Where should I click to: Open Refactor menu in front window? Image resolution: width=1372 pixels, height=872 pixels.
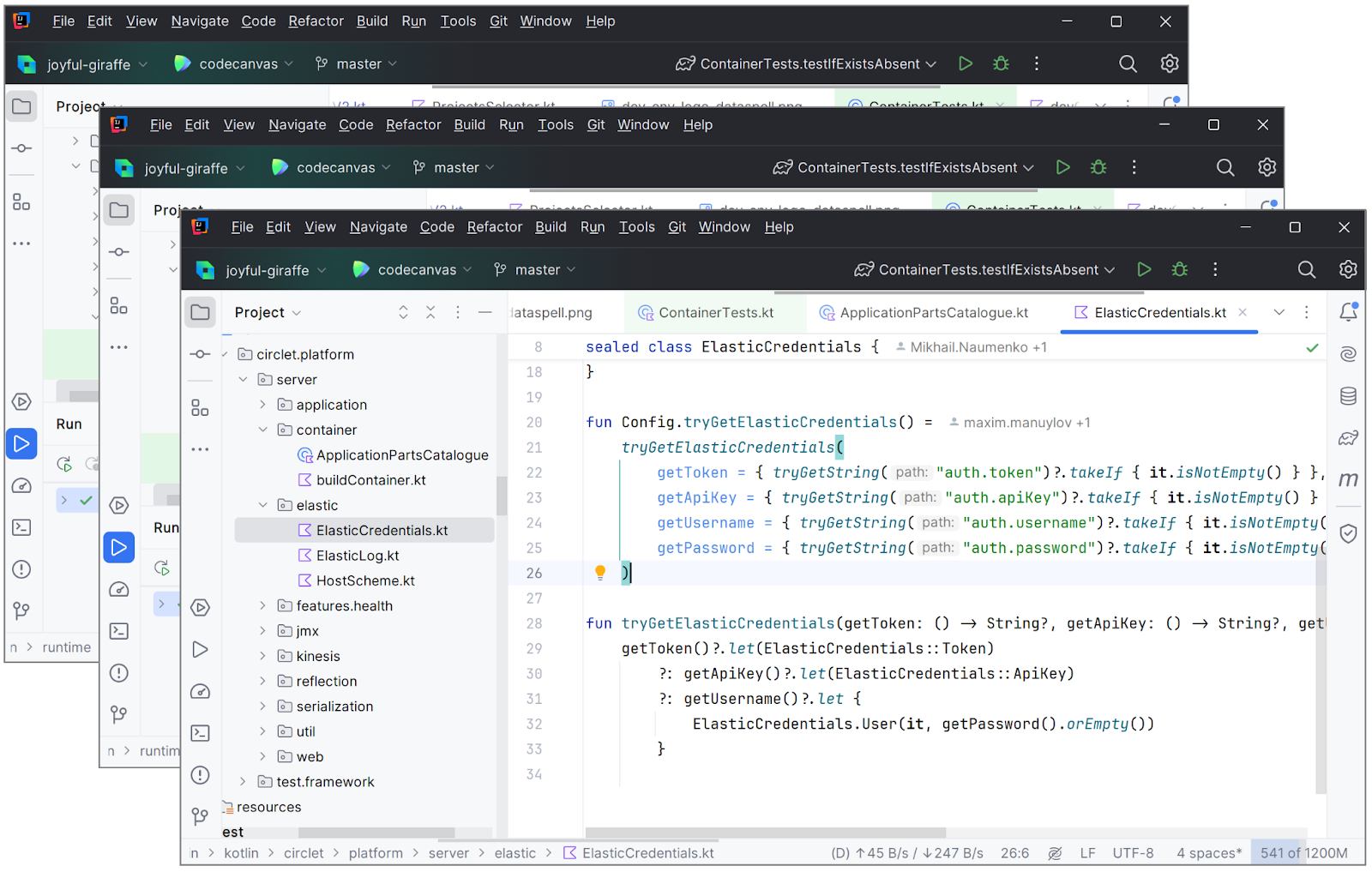tap(494, 226)
